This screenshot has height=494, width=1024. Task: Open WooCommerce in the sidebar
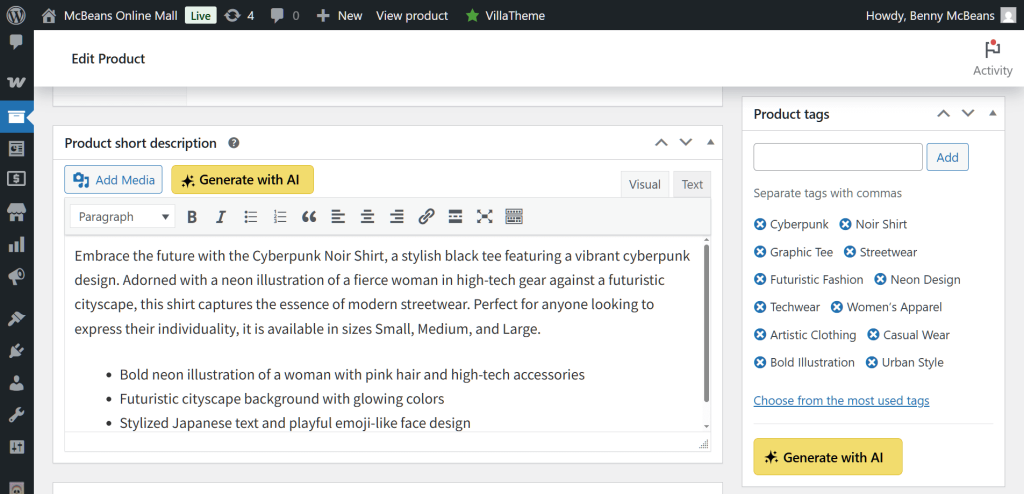point(16,82)
